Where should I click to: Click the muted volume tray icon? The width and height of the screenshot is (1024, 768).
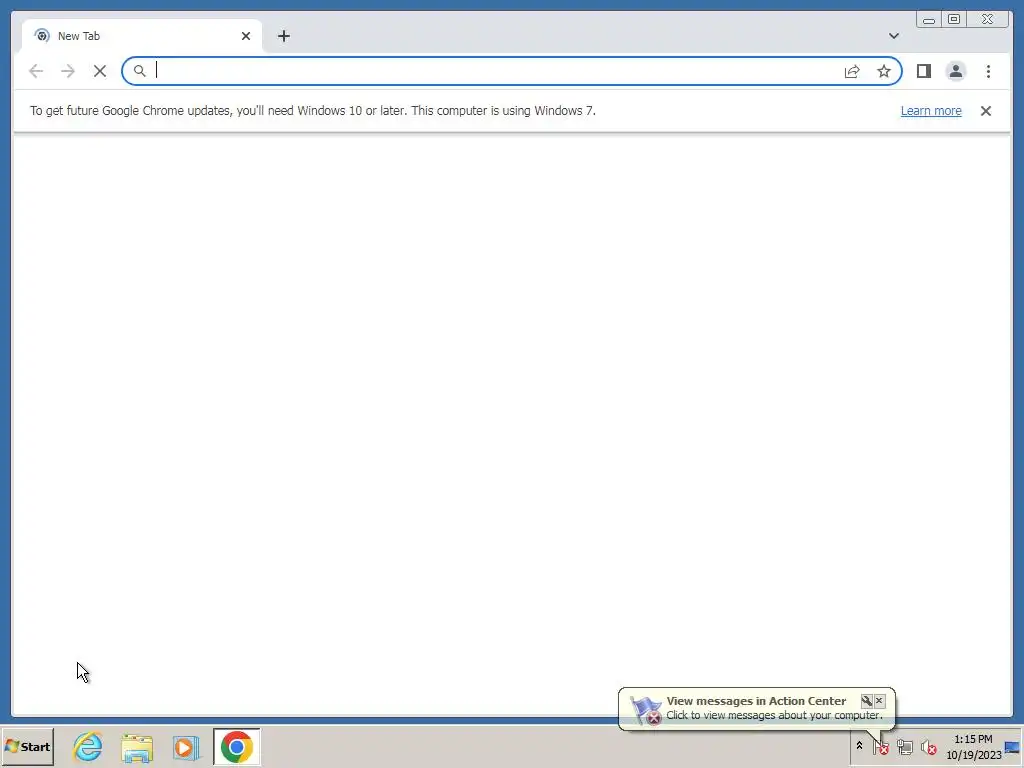pyautogui.click(x=928, y=746)
